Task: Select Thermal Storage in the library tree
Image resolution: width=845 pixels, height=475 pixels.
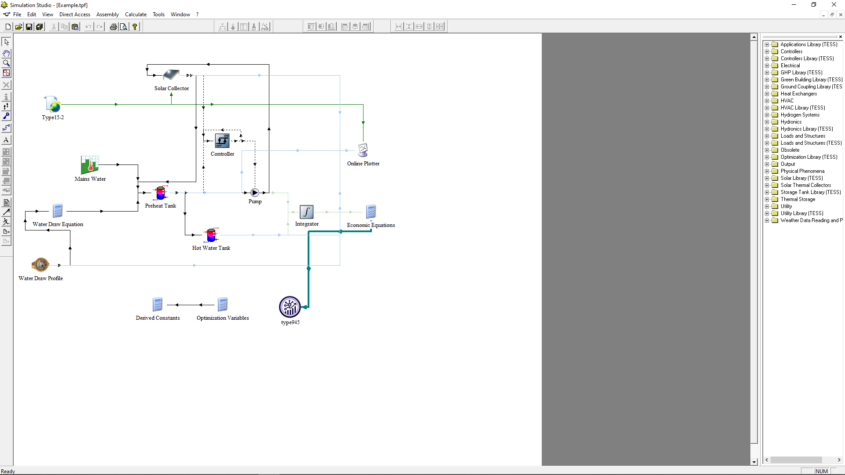Action: click(x=797, y=199)
